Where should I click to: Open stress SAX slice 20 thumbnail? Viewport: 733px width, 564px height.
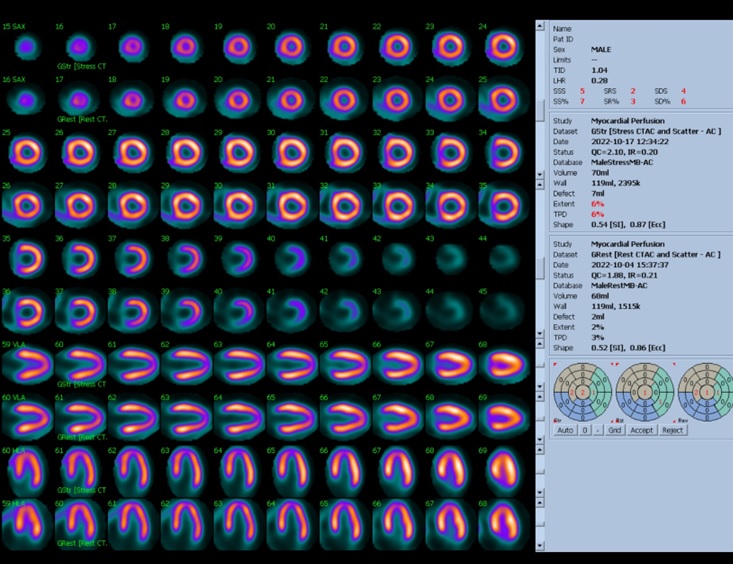(289, 46)
